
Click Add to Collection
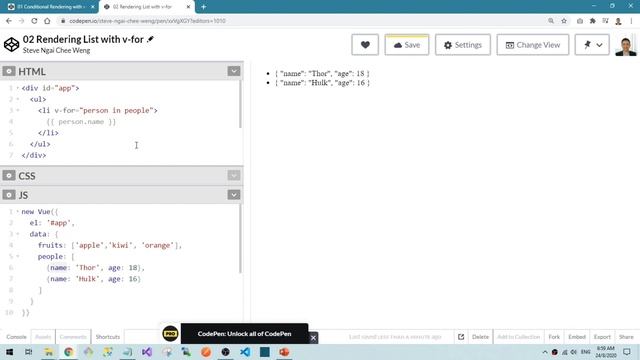[x=518, y=337]
